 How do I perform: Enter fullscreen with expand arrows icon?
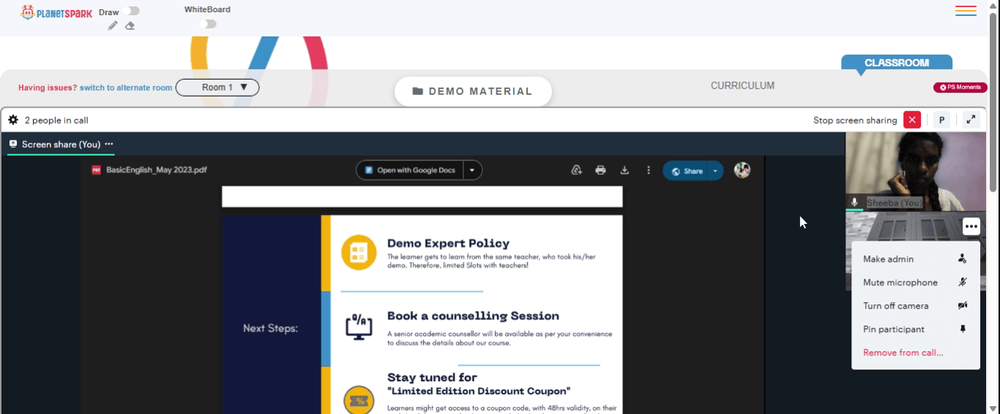pyautogui.click(x=971, y=120)
